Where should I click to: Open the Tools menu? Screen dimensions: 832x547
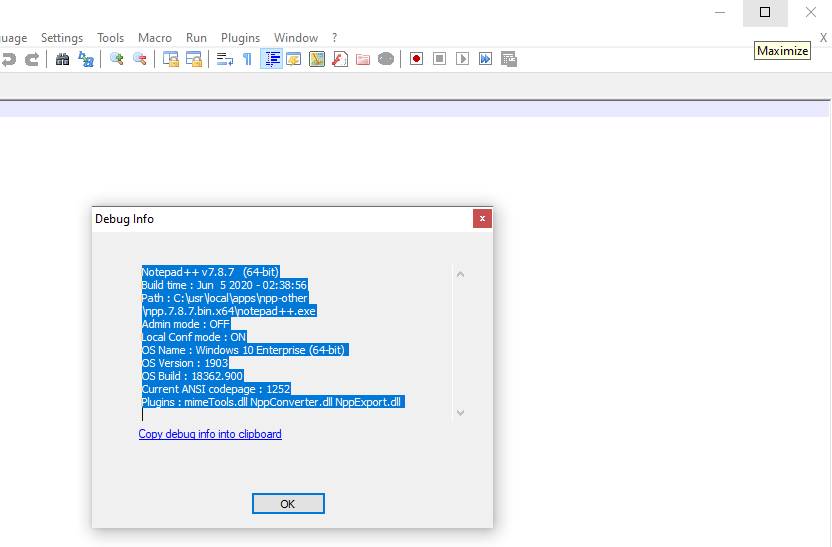[110, 38]
